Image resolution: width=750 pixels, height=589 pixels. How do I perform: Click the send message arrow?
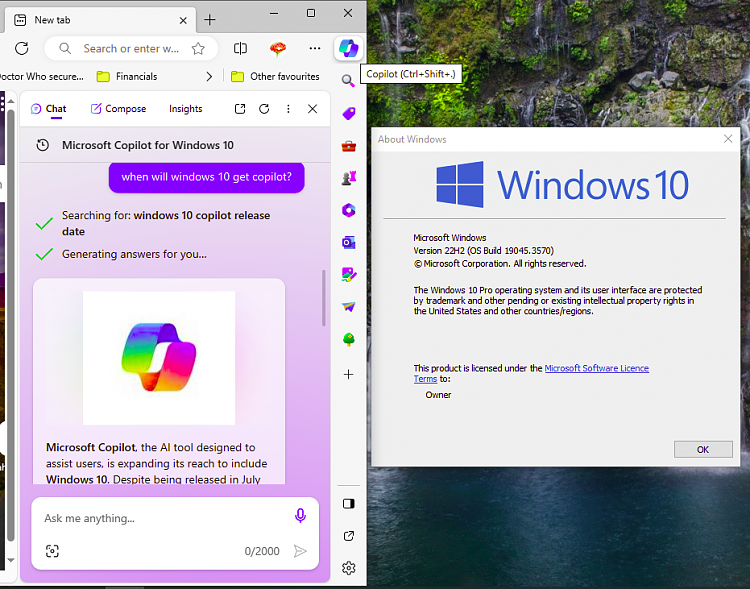300,551
